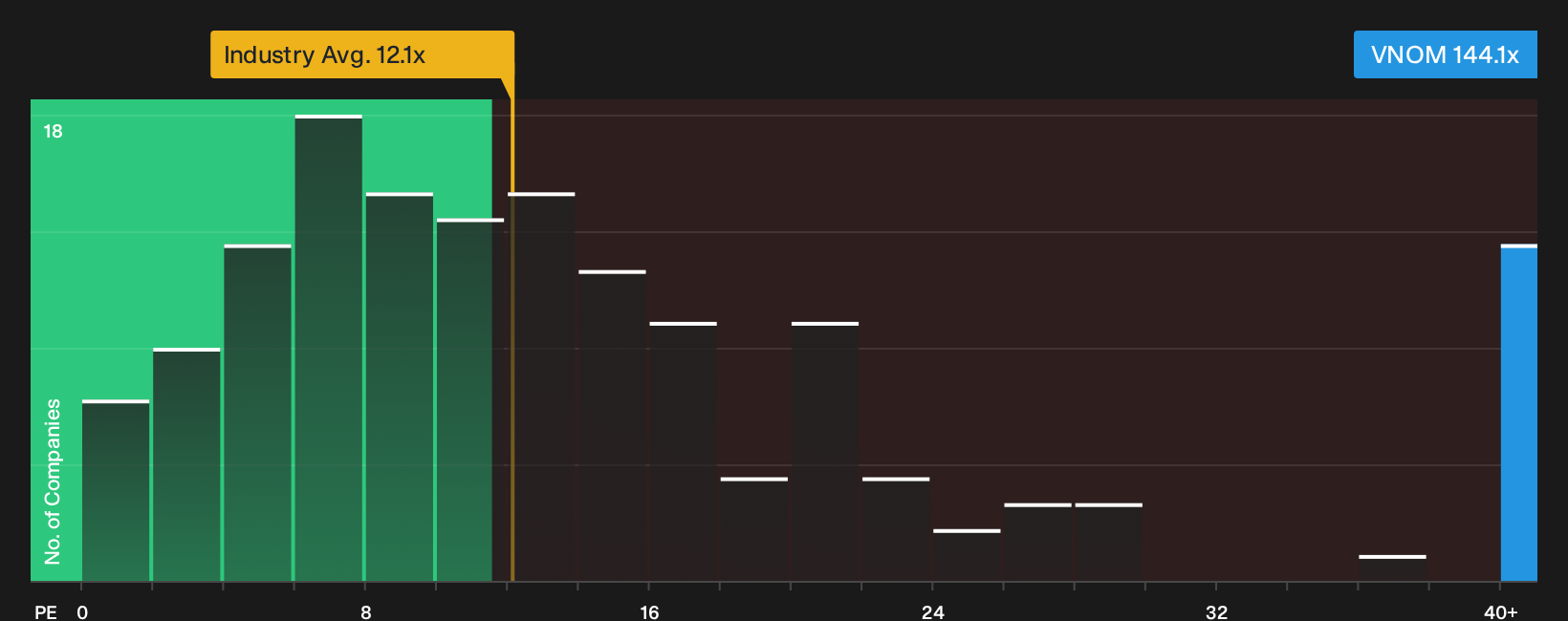Screen dimensions: 1568x621
Task: Click the Industry Avg. 12.1x label
Action: pos(362,54)
